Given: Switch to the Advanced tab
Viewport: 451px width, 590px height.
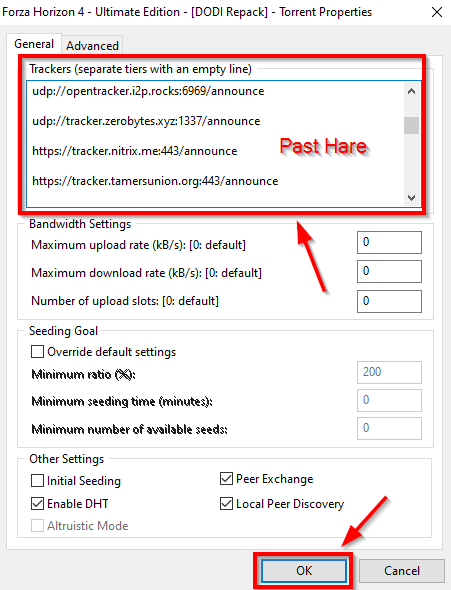Looking at the screenshot, I should (92, 46).
